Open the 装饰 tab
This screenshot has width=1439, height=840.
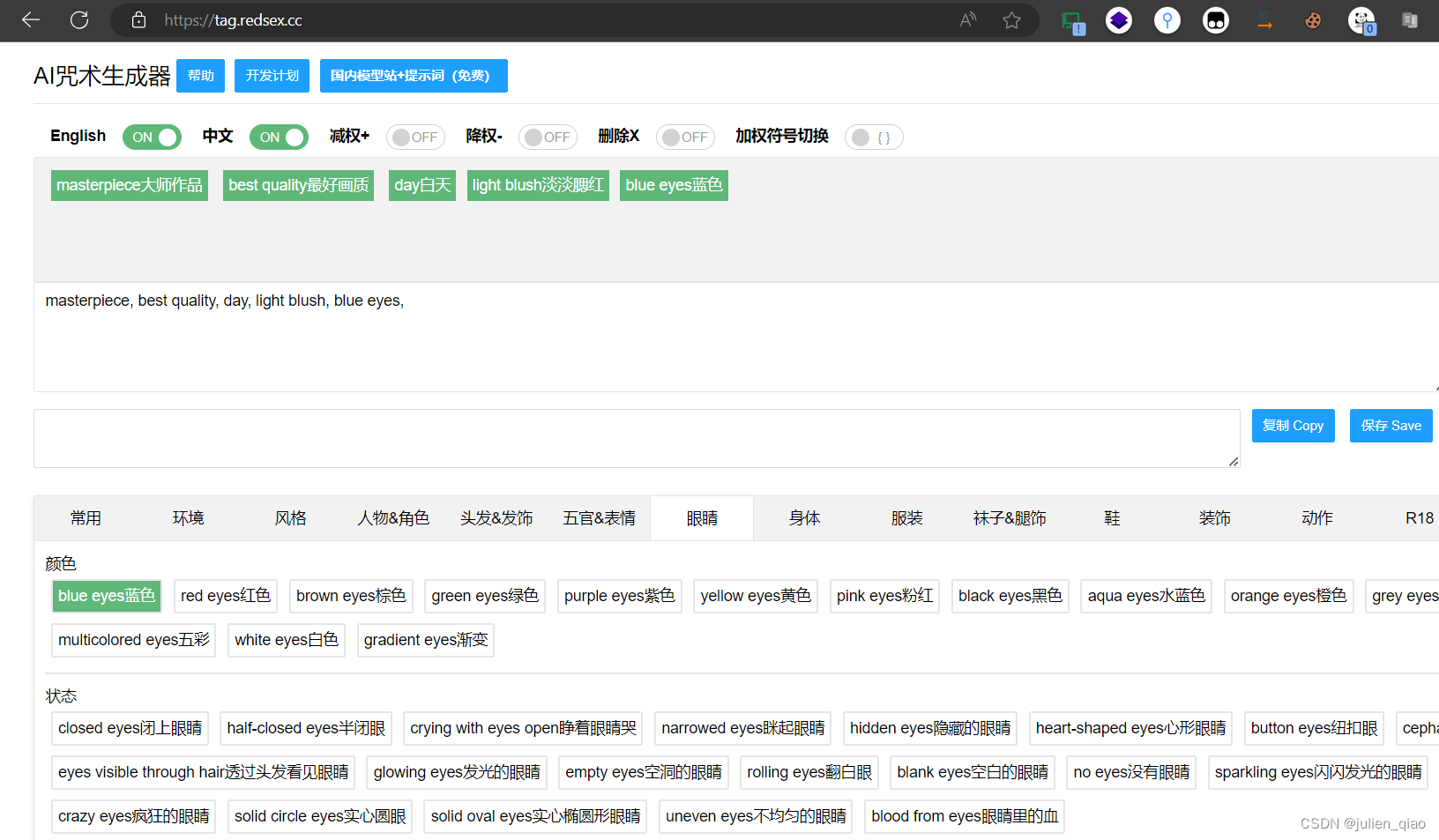pos(1214,518)
